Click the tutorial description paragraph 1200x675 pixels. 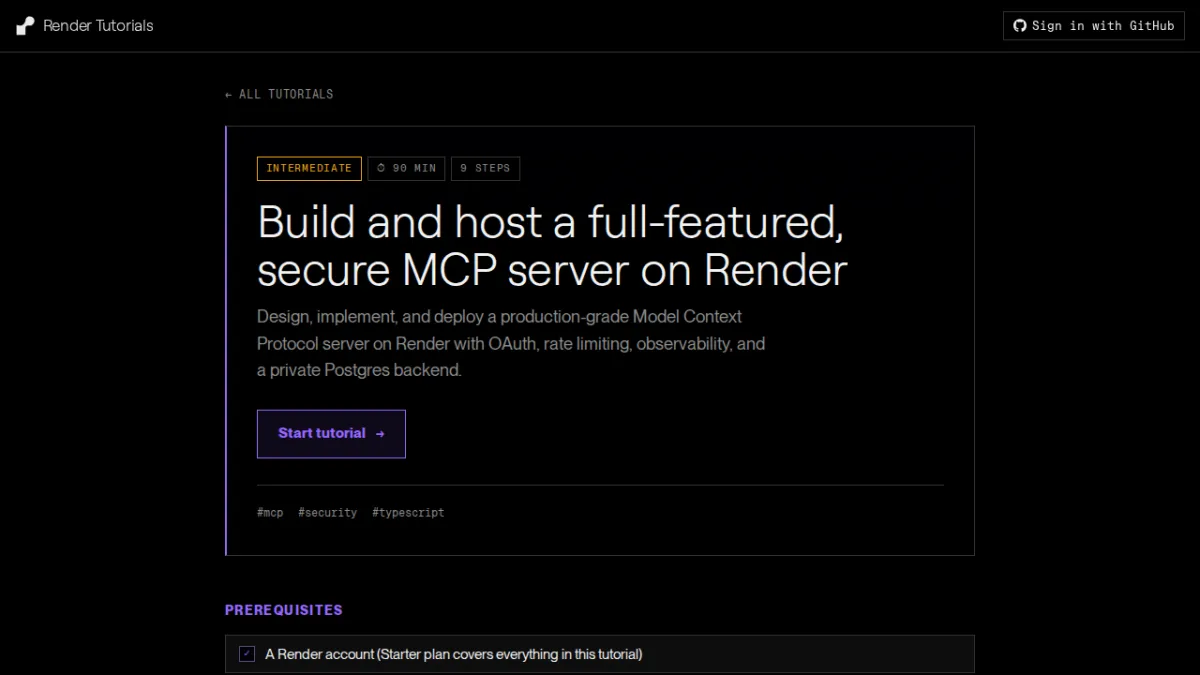click(x=511, y=343)
